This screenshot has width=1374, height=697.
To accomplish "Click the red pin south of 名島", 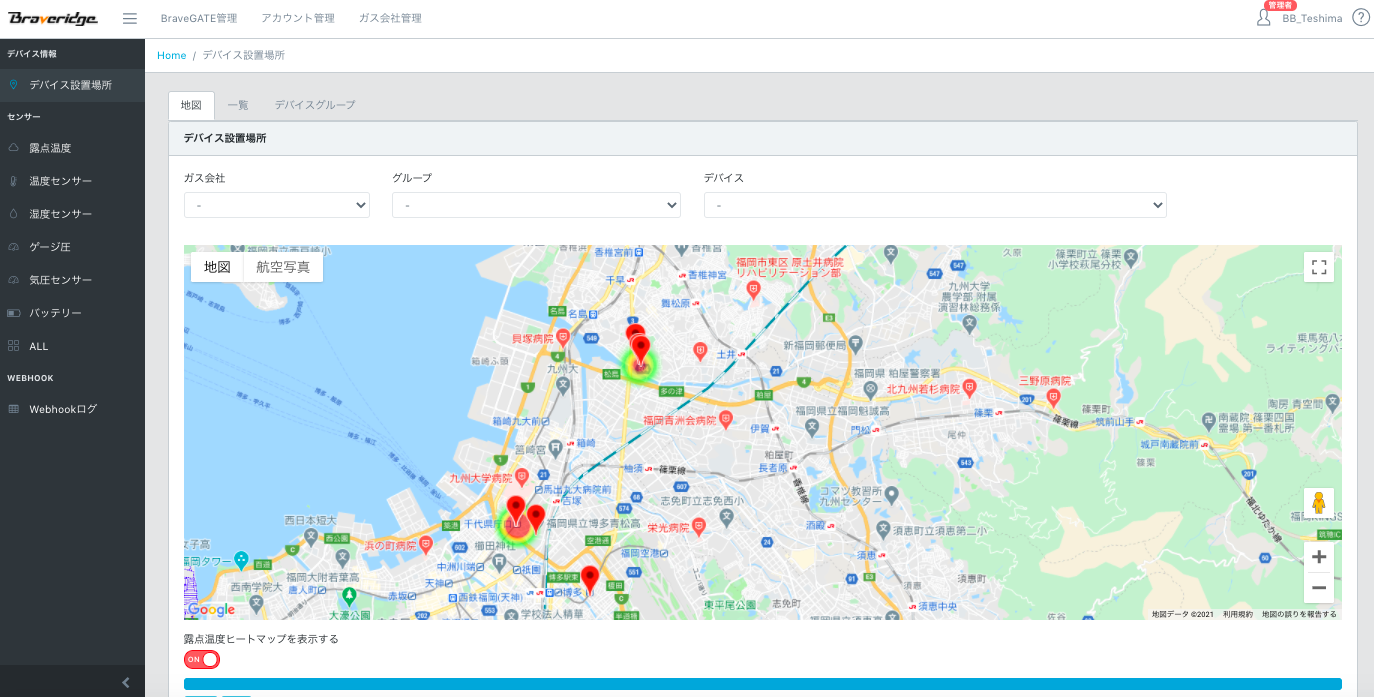I will 641,350.
